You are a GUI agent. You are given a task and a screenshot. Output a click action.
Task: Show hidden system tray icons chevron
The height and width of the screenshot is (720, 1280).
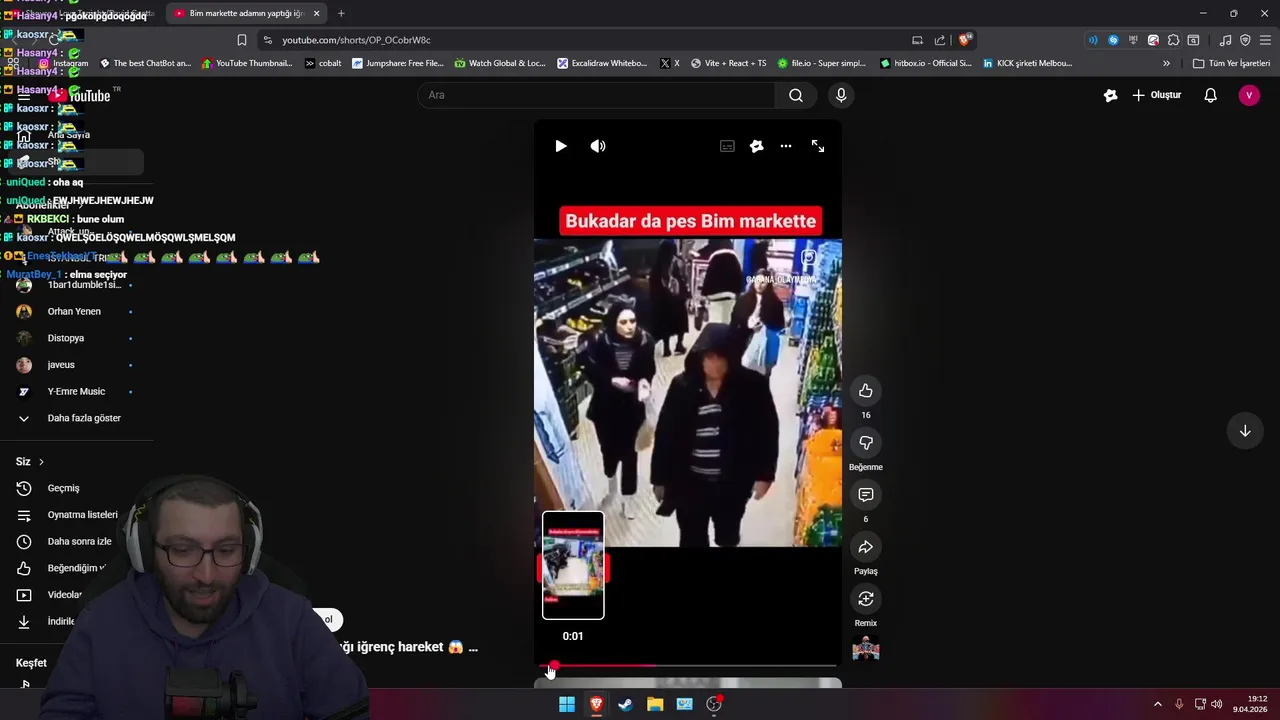click(x=1158, y=704)
